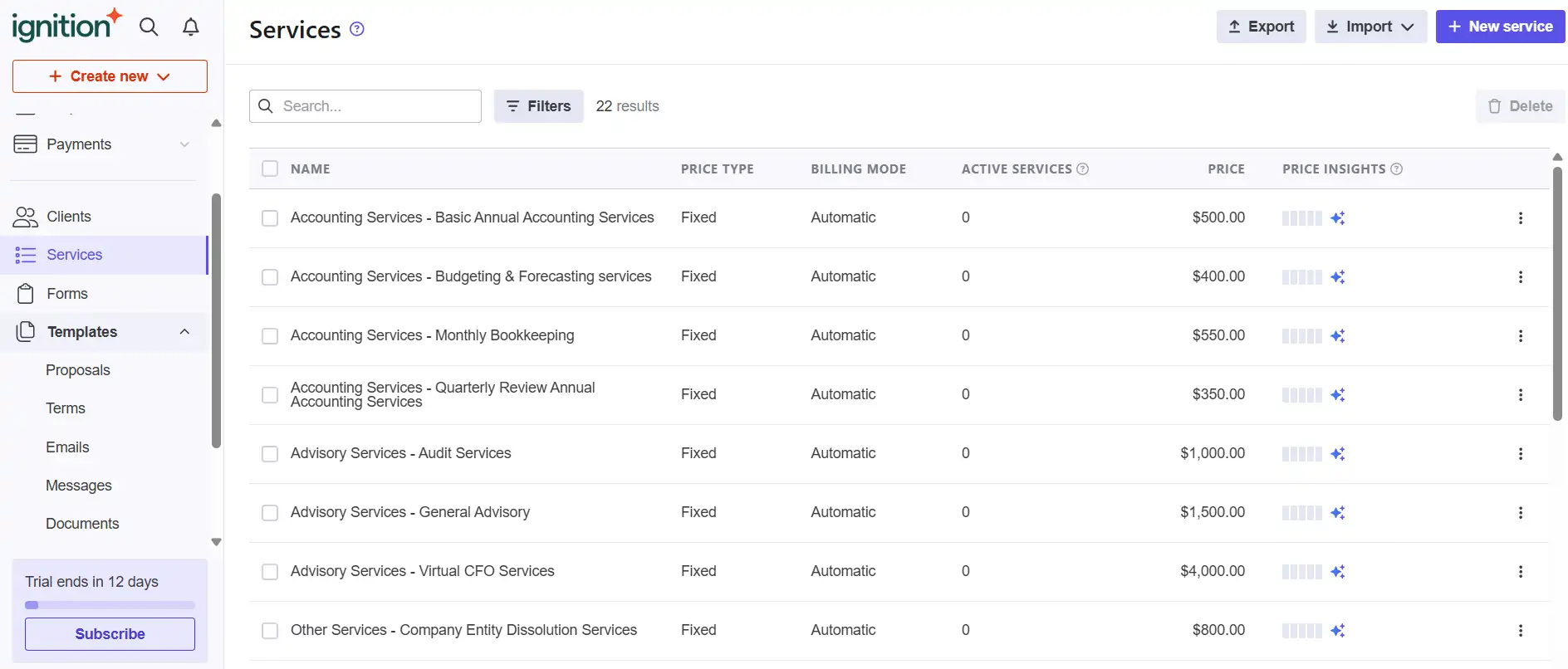Image resolution: width=1568 pixels, height=669 pixels.
Task: Select the Basic Annual Accounting Services checkbox
Action: coord(270,218)
